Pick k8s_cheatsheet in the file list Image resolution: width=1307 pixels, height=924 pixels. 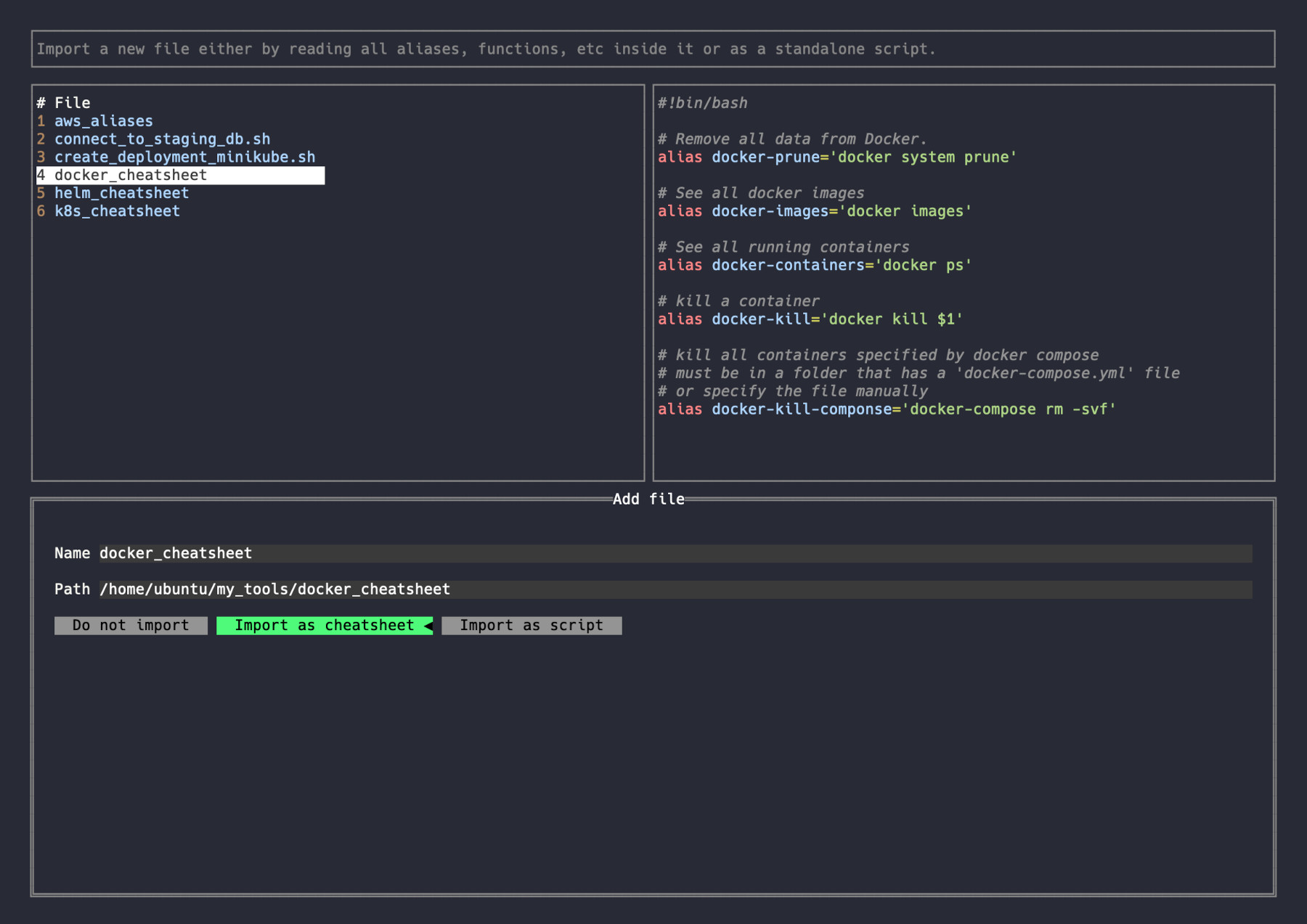117,211
